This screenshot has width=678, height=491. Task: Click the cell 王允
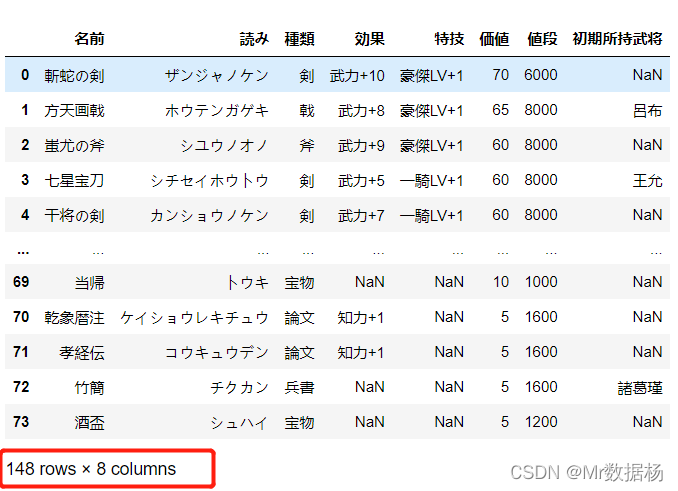647,180
